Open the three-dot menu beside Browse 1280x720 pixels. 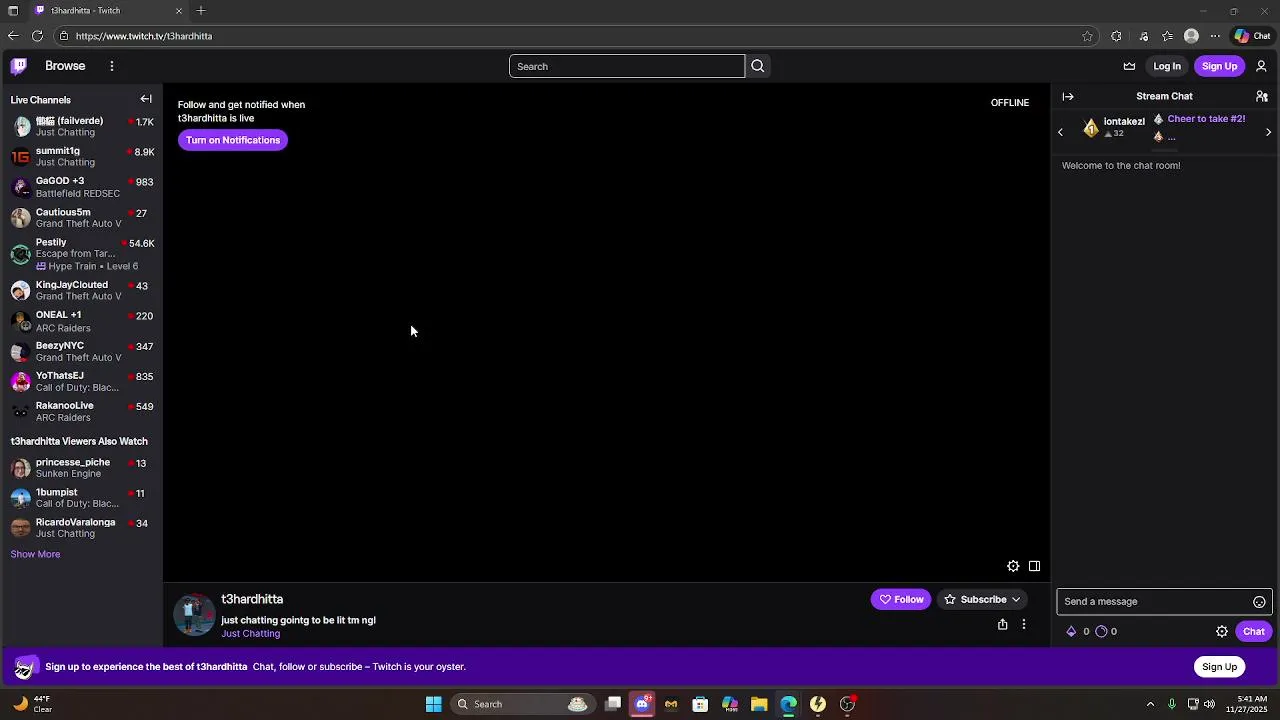pos(112,66)
